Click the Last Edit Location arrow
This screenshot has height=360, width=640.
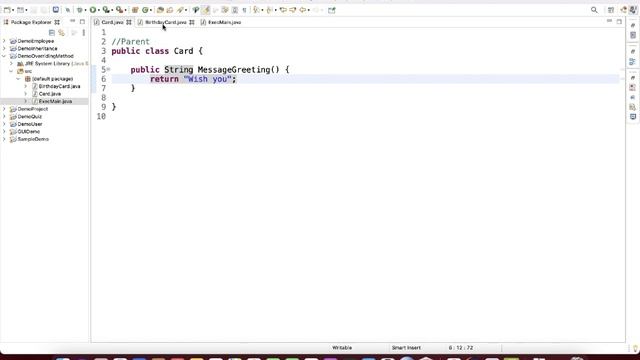coord(283,10)
